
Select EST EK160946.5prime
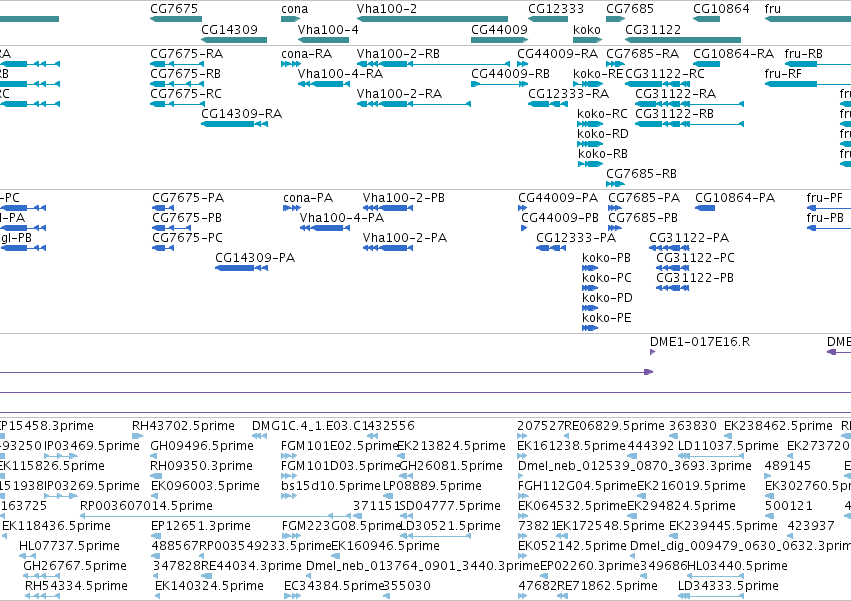coord(385,547)
